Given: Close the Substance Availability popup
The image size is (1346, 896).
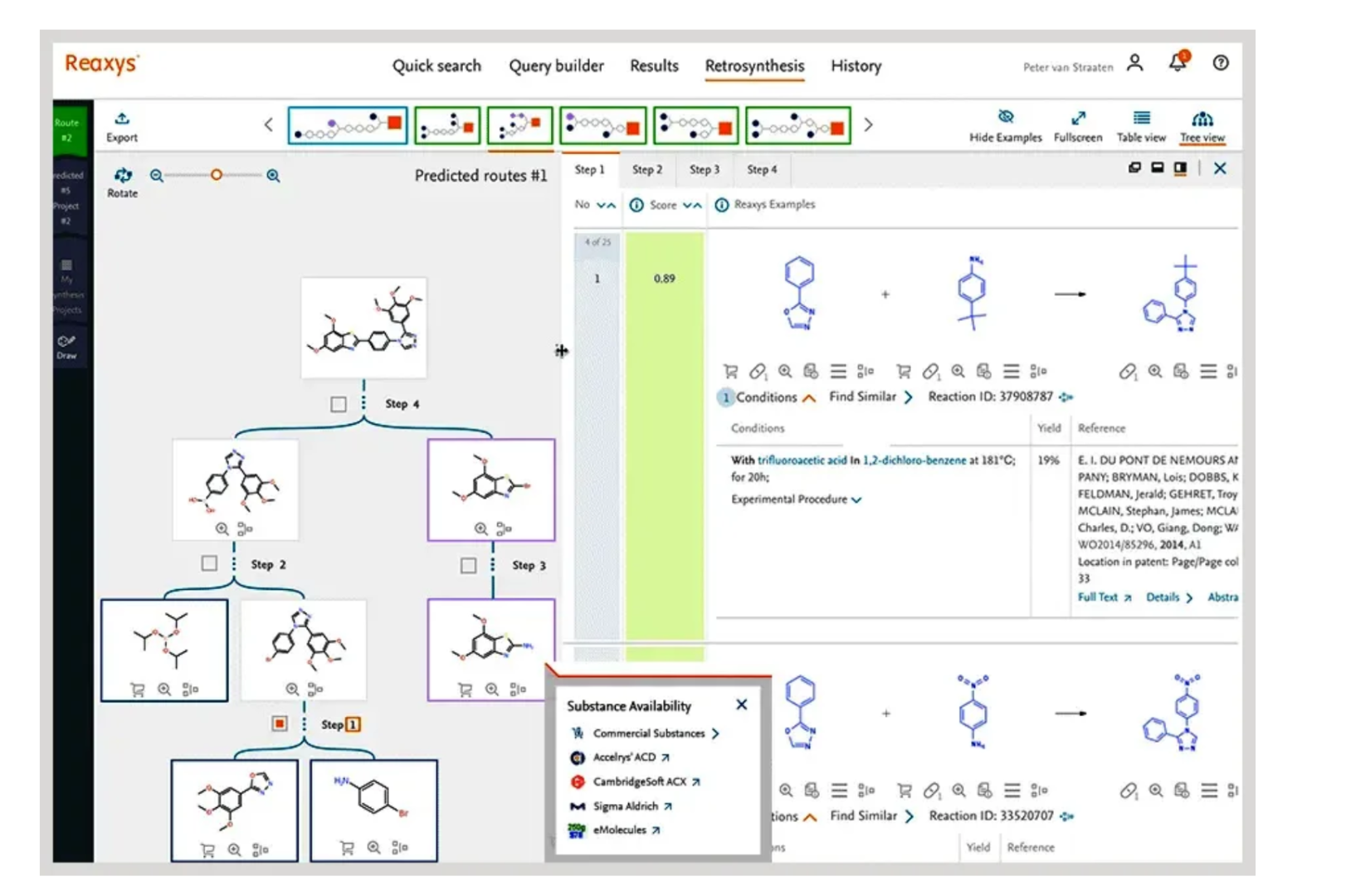Looking at the screenshot, I should tap(741, 704).
